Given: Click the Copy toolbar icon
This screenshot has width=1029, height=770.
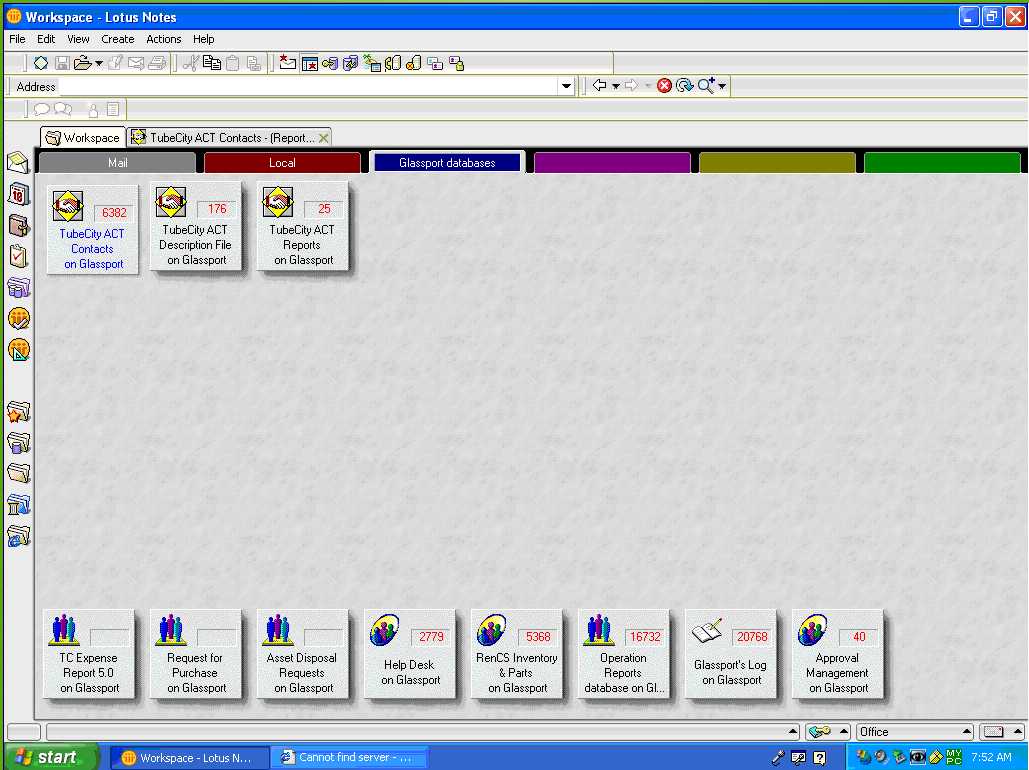Looking at the screenshot, I should point(211,63).
